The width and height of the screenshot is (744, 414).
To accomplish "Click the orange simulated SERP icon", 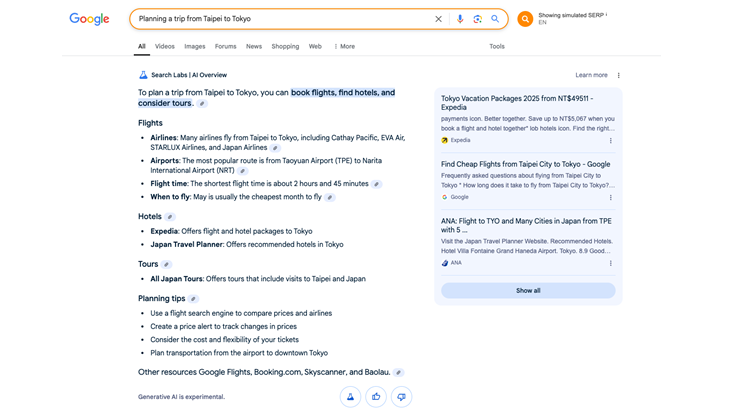I will pos(525,19).
